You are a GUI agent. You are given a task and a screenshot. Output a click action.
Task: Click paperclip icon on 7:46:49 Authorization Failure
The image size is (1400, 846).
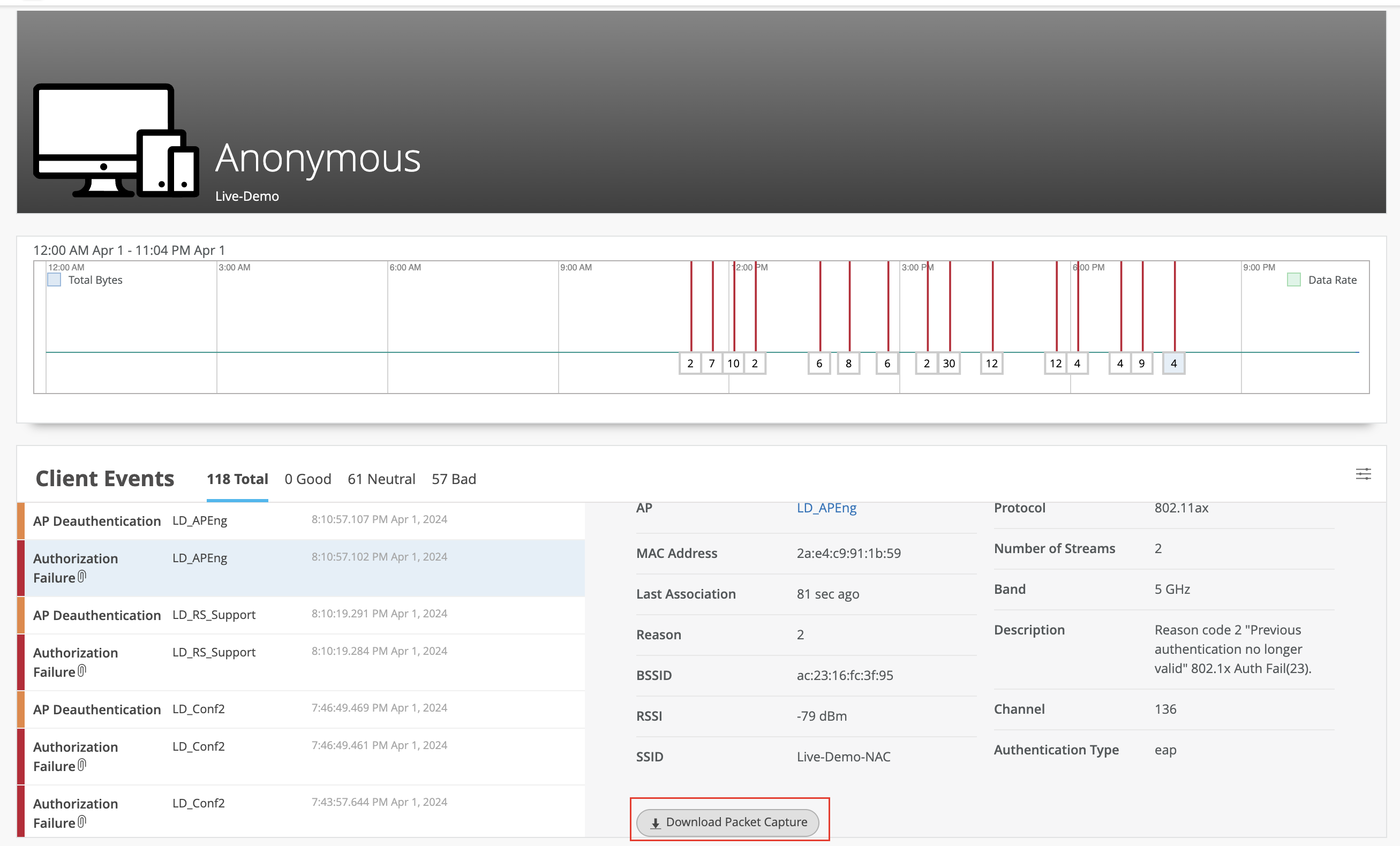82,765
